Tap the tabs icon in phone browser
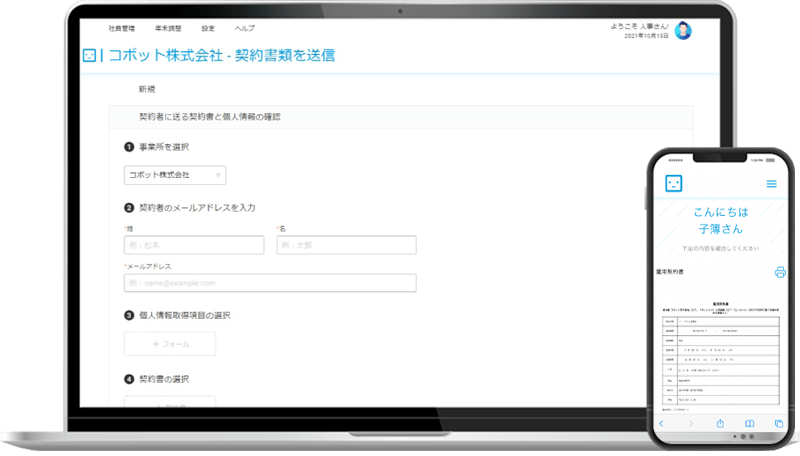The image size is (800, 456). [x=779, y=423]
